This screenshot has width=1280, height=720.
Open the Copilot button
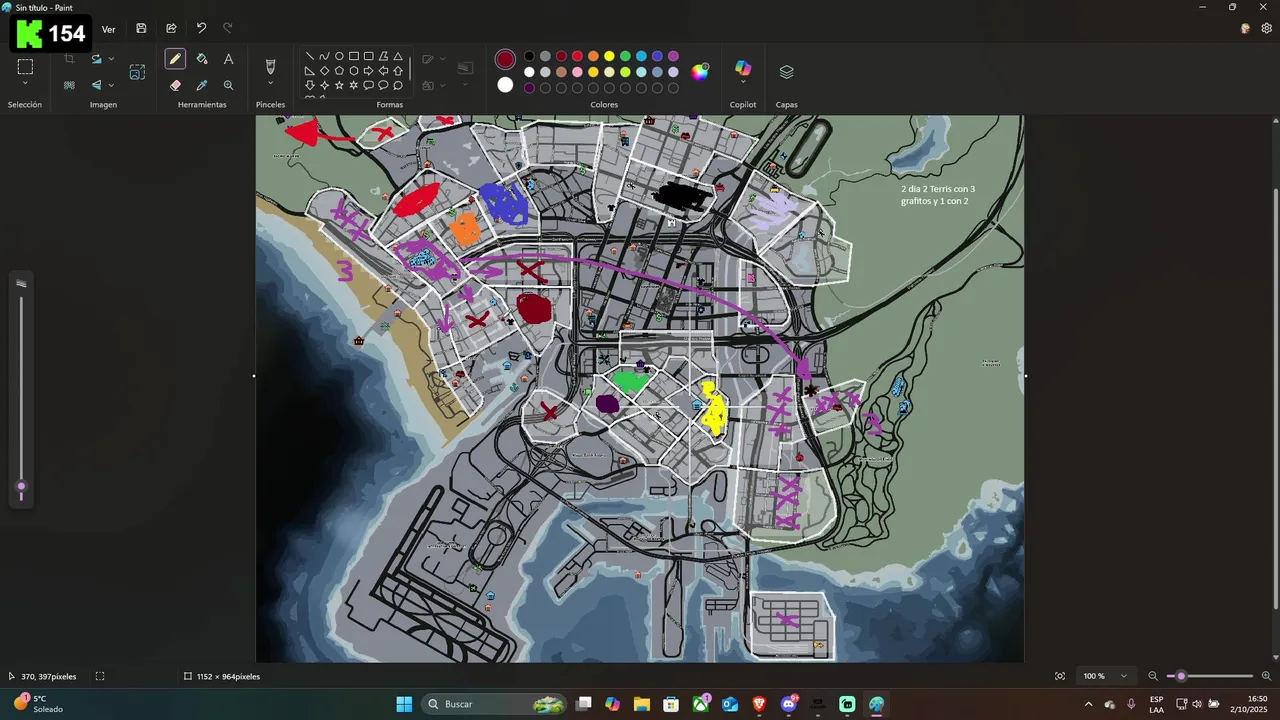click(x=743, y=67)
